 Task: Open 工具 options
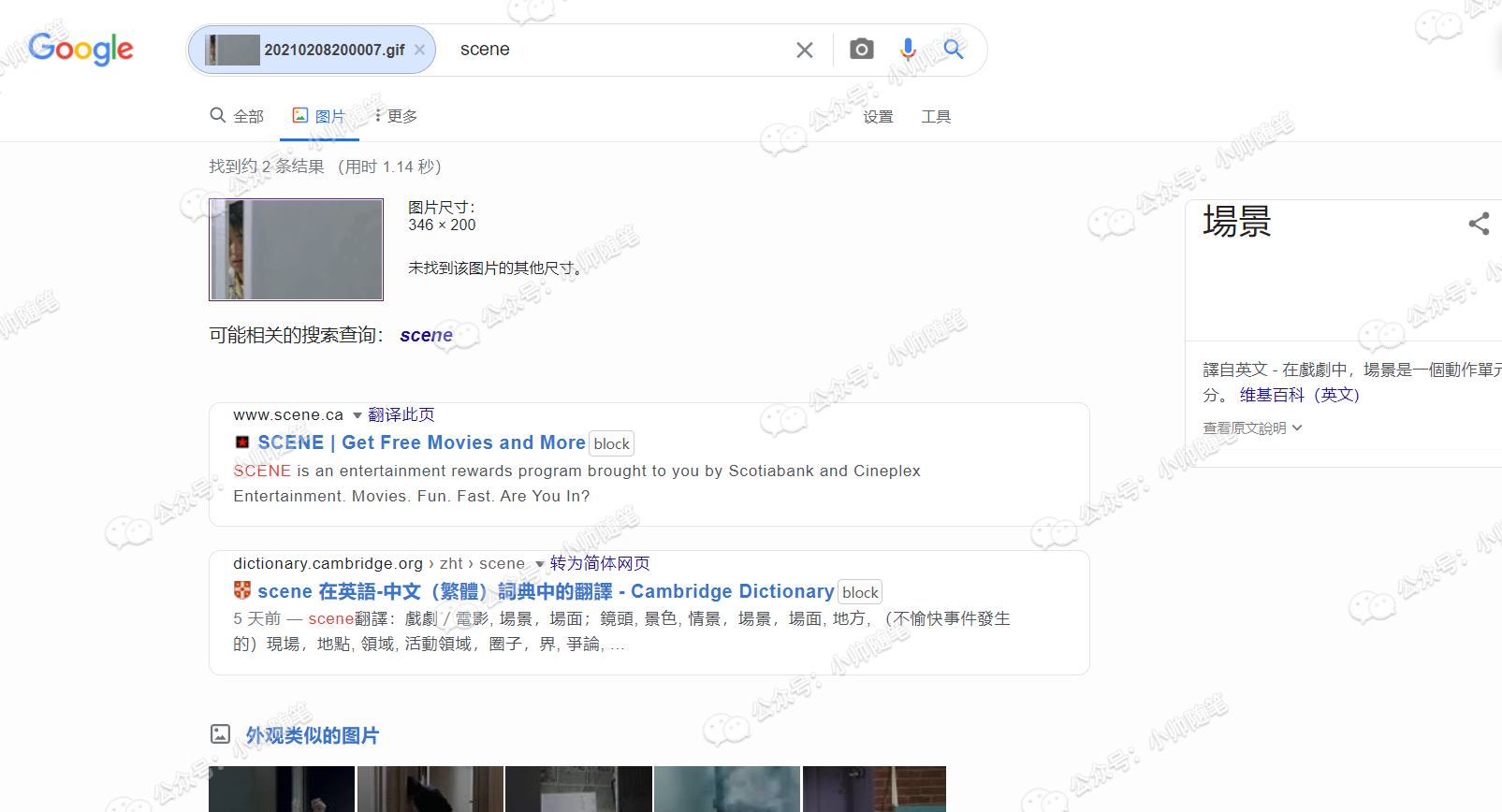[936, 117]
